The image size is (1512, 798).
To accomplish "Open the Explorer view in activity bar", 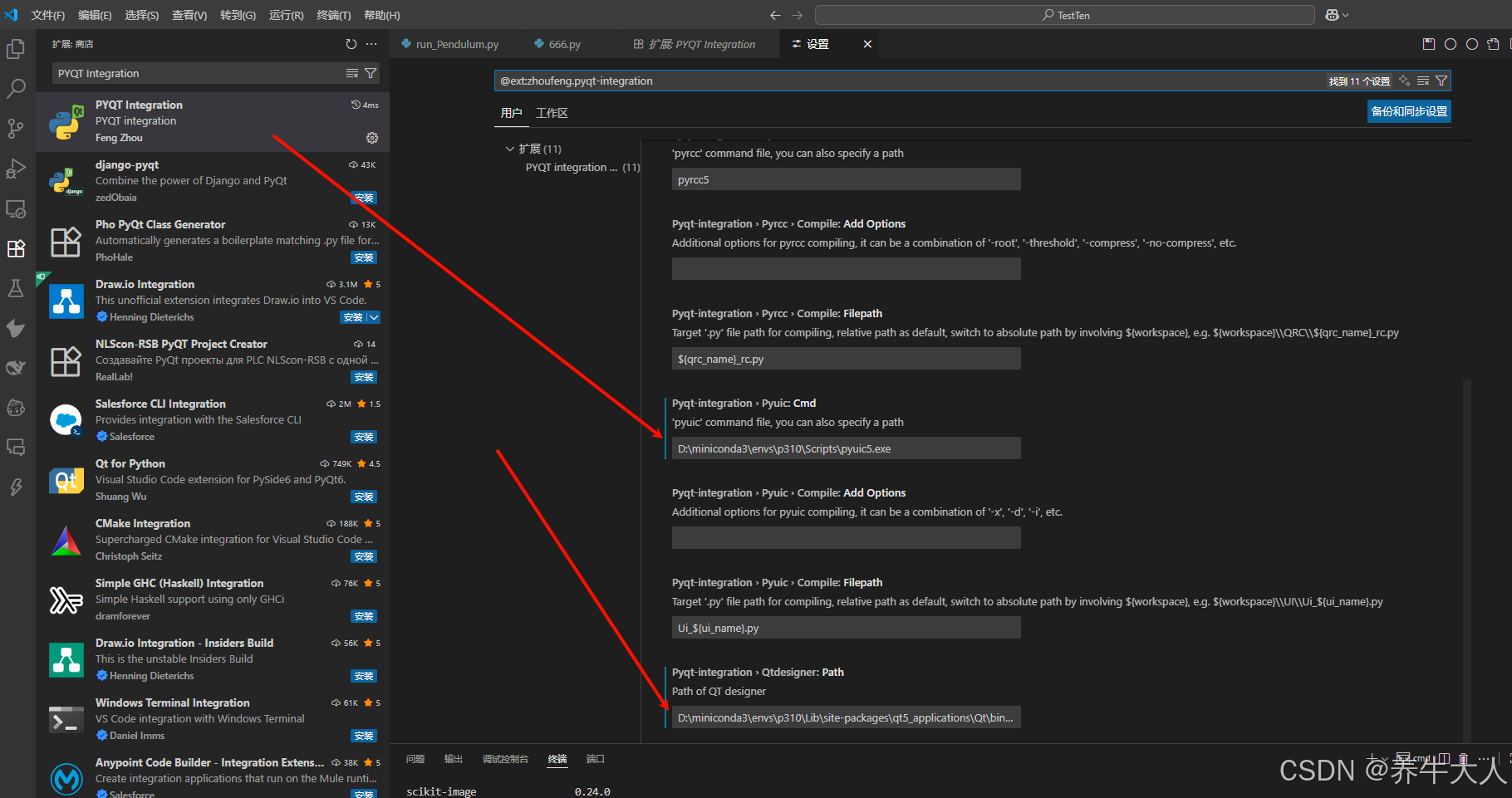I will pos(16,49).
